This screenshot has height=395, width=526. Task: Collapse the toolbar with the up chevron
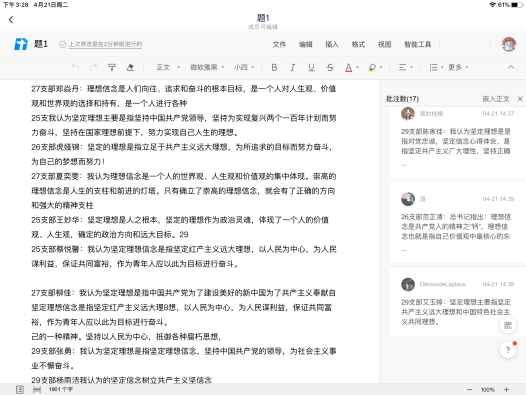tap(511, 67)
